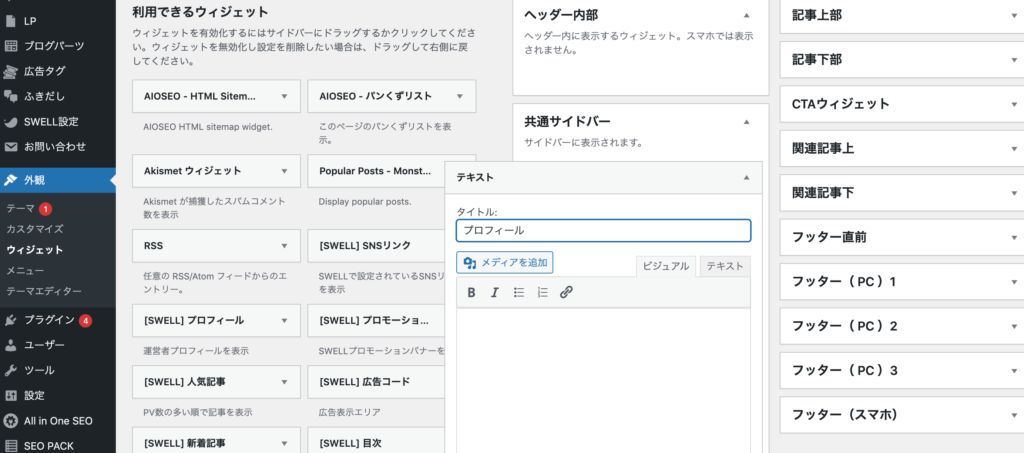Toggle italic in the text widget editor
Image resolution: width=1024 pixels, height=453 pixels.
494,292
